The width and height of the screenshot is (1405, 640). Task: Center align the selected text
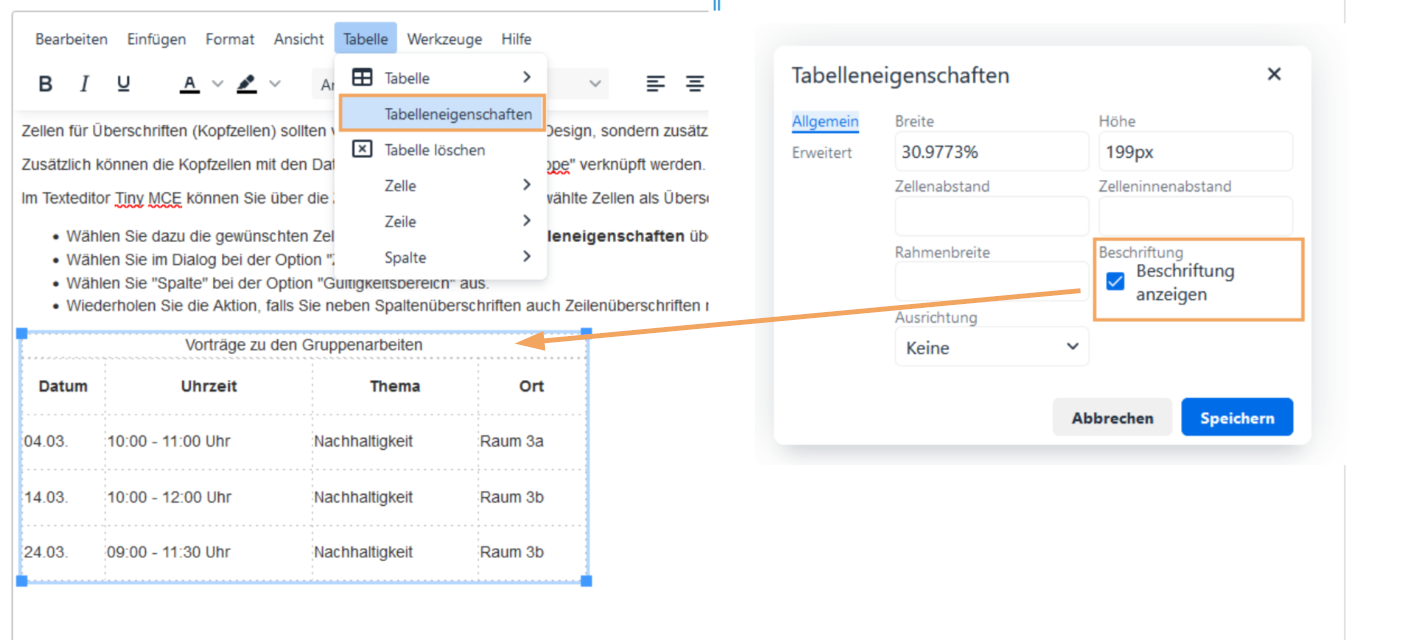pos(695,84)
